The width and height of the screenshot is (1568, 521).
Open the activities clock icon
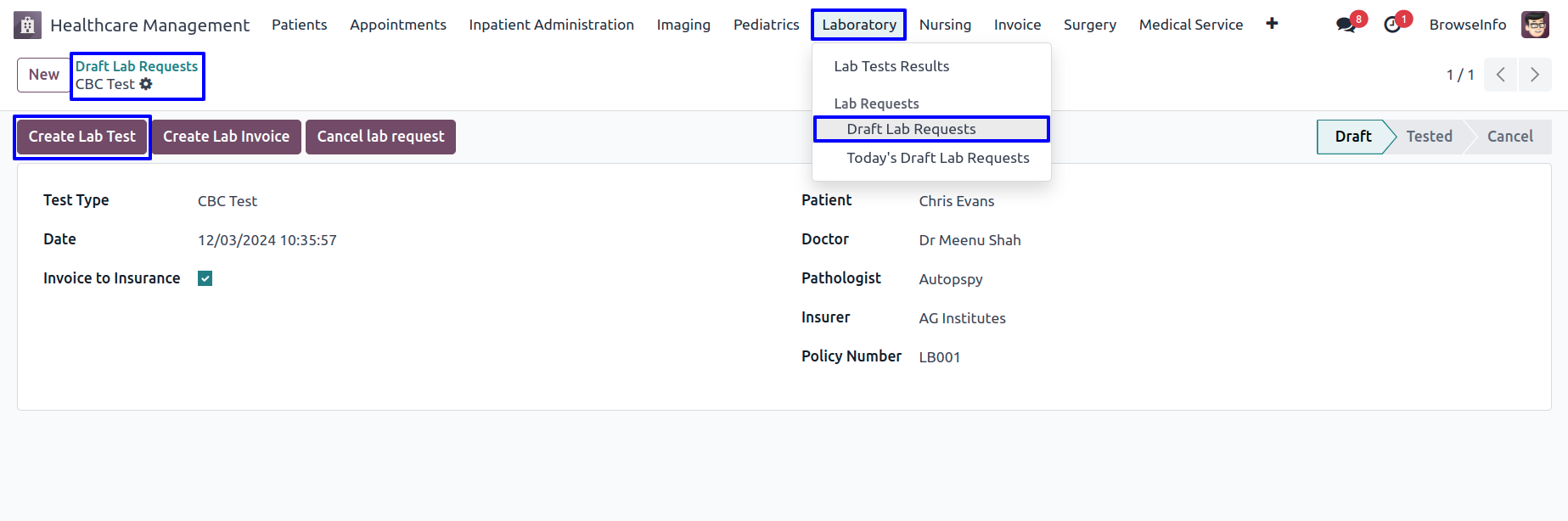pyautogui.click(x=1392, y=25)
